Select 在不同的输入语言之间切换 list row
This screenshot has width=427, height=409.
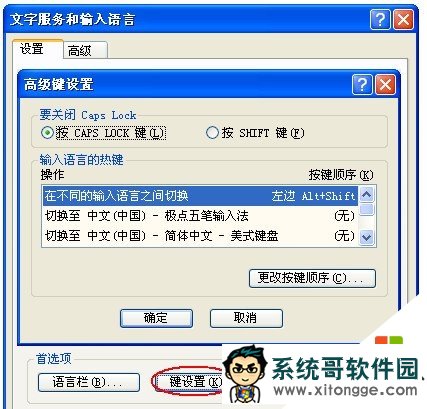point(200,196)
